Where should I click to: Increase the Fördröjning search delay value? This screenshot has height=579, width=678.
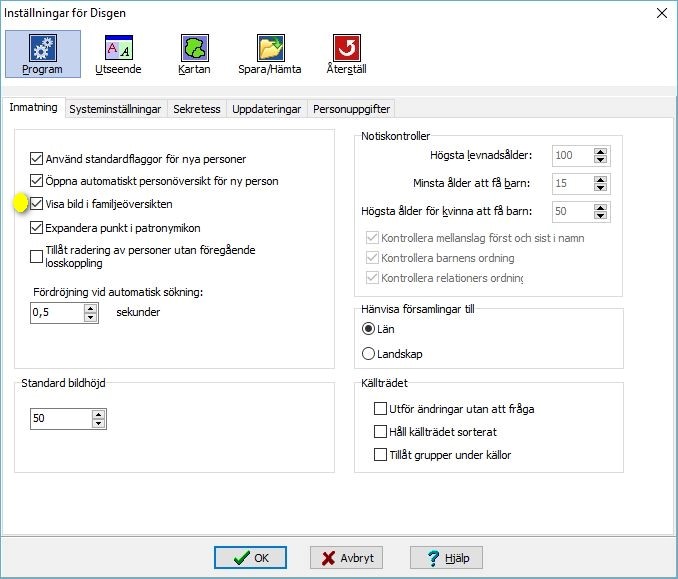click(90, 308)
